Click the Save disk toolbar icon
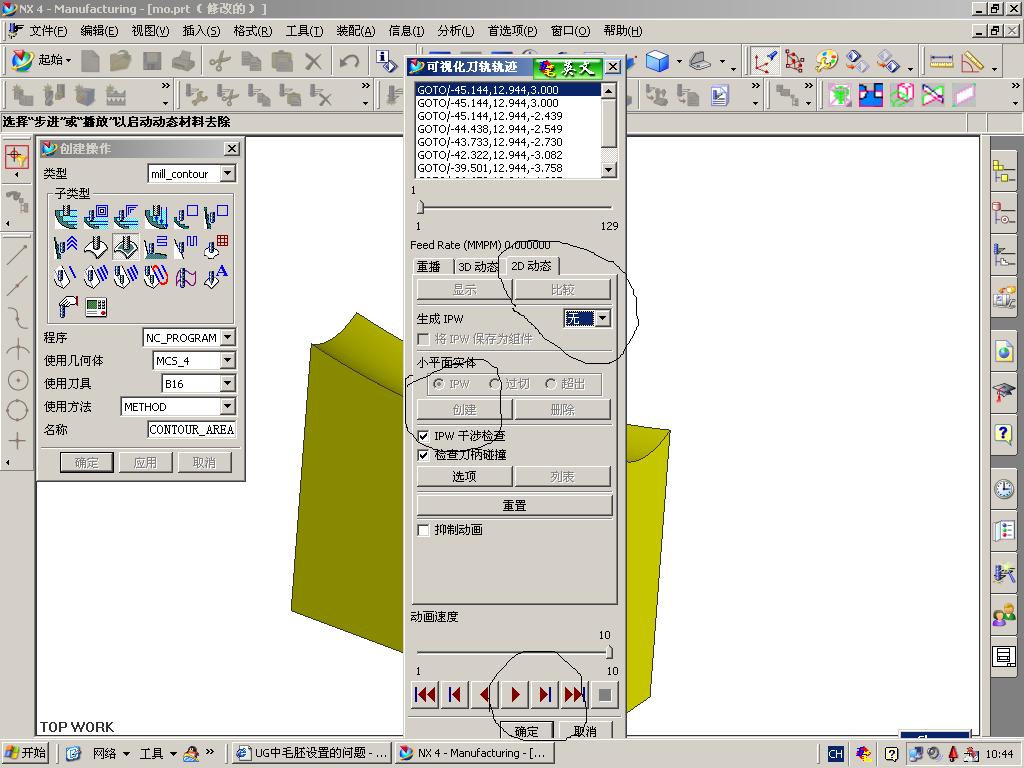Viewport: 1024px width, 768px height. click(x=152, y=61)
